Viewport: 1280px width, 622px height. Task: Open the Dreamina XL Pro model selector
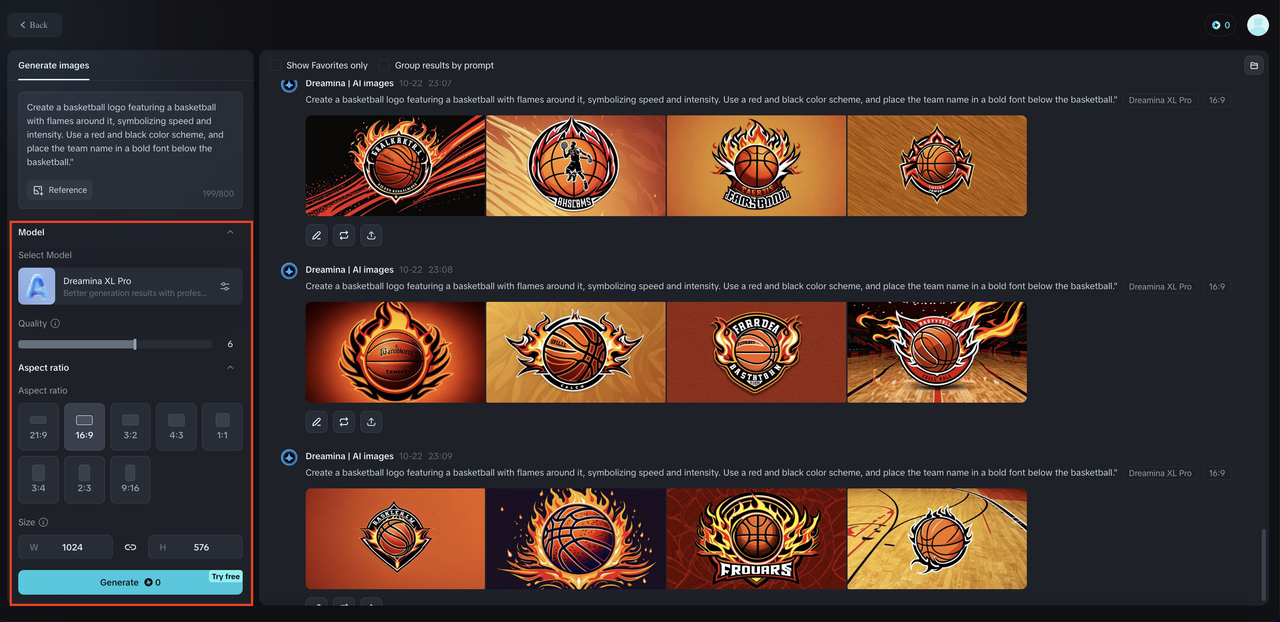pyautogui.click(x=130, y=286)
